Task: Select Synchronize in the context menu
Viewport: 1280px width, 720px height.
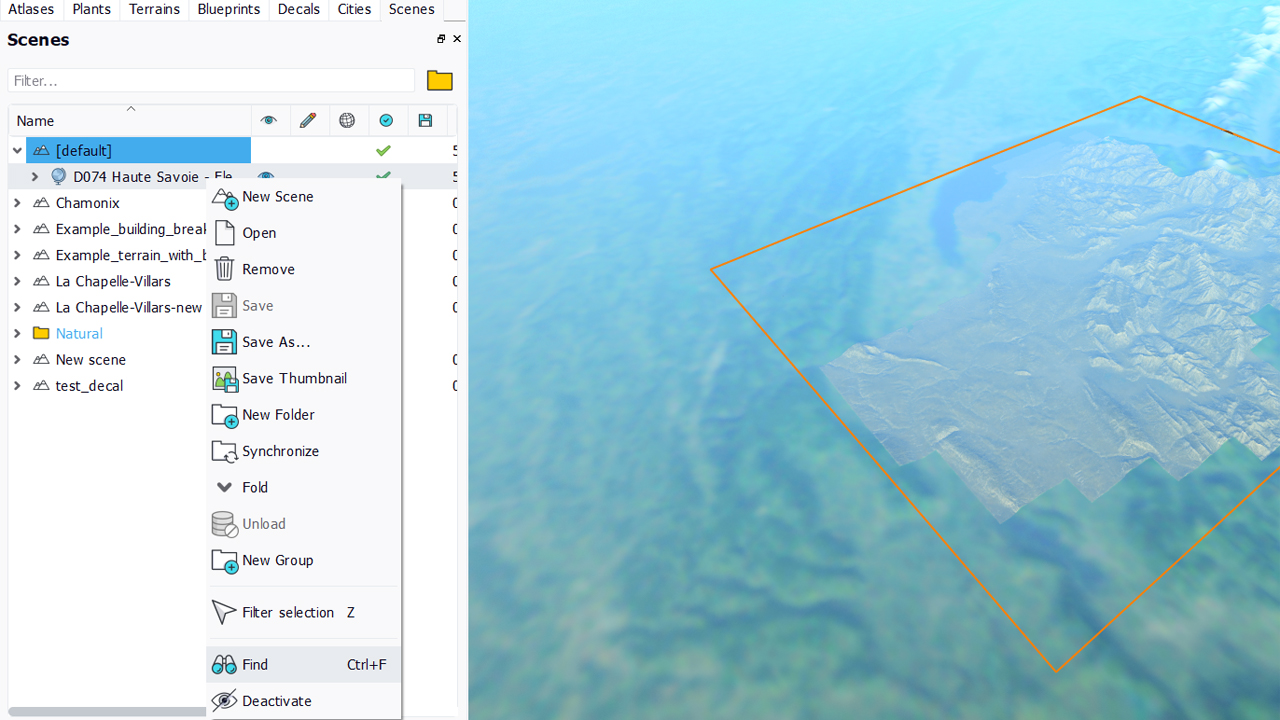Action: (x=280, y=451)
